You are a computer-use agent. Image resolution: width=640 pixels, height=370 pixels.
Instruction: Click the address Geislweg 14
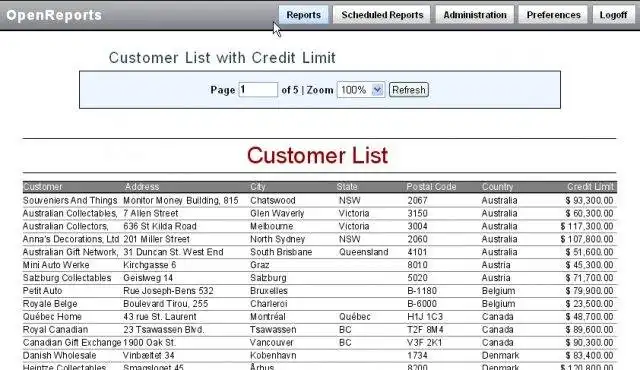tap(148, 278)
